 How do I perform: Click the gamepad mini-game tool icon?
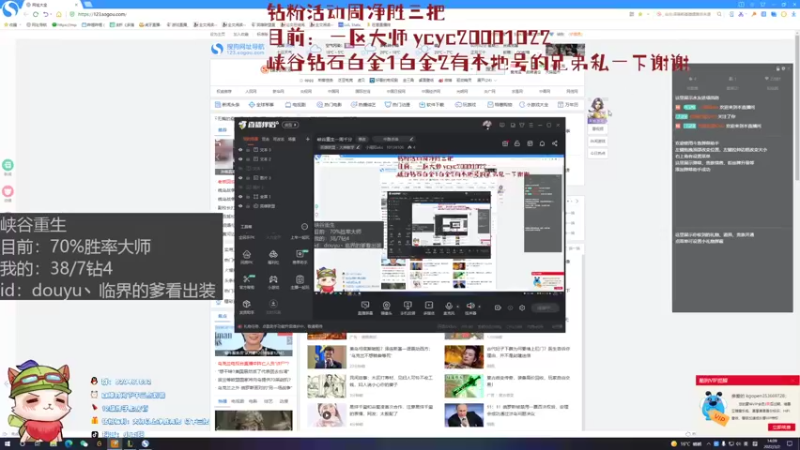[x=273, y=280]
